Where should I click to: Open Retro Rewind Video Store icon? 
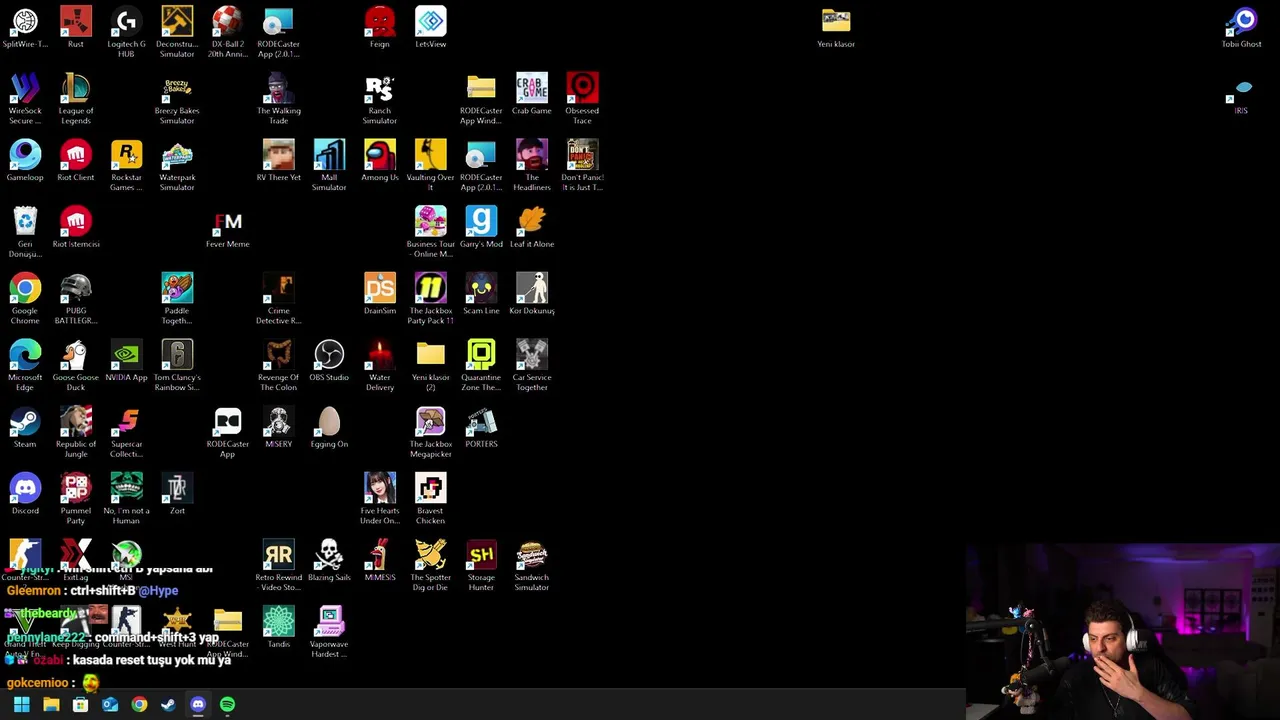pos(279,565)
